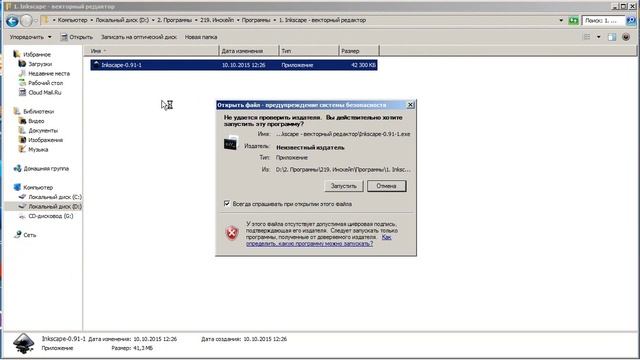
Task: Open Избранное in the navigation pane
Action: coord(37,54)
